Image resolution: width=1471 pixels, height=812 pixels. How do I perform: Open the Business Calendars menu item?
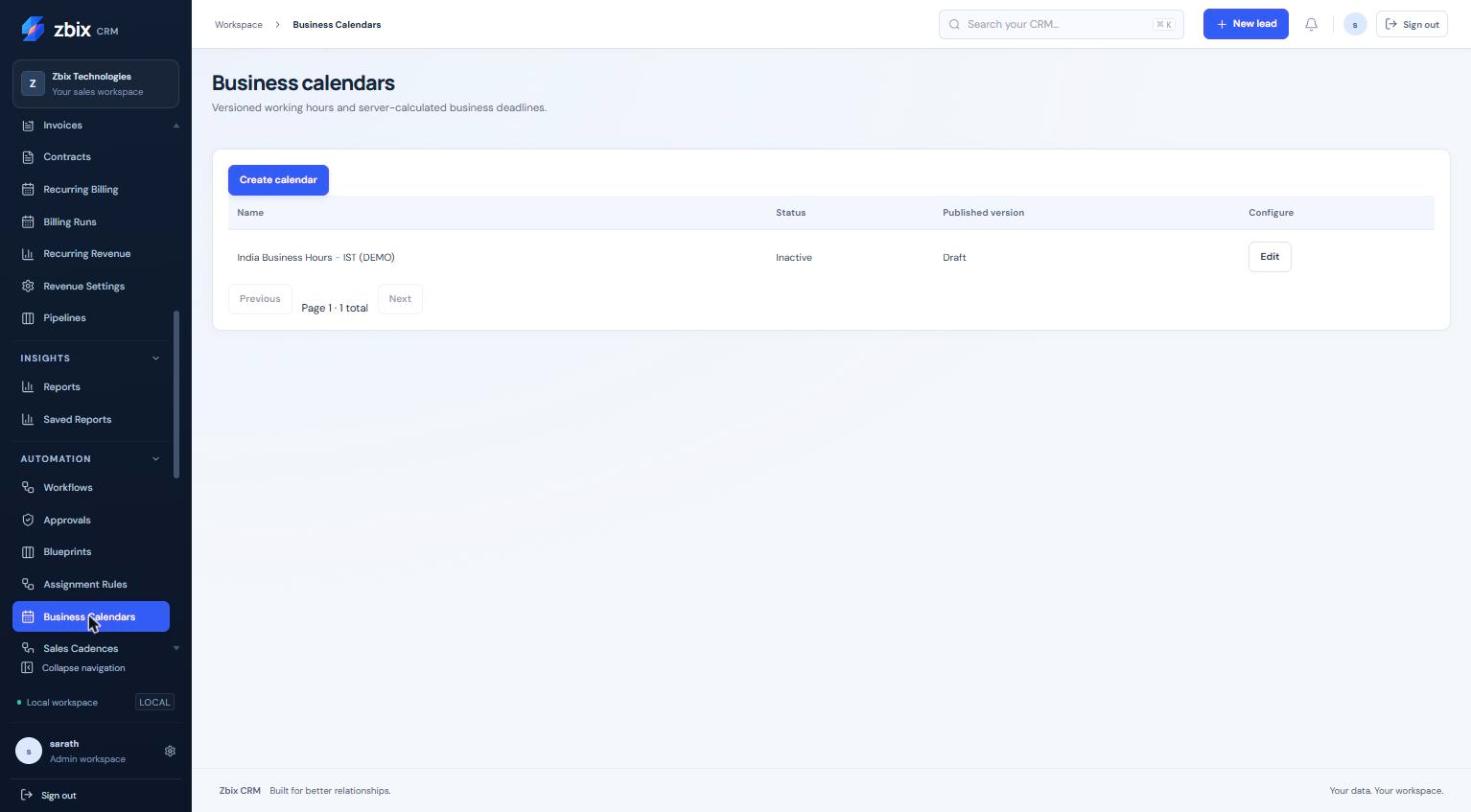tap(91, 617)
